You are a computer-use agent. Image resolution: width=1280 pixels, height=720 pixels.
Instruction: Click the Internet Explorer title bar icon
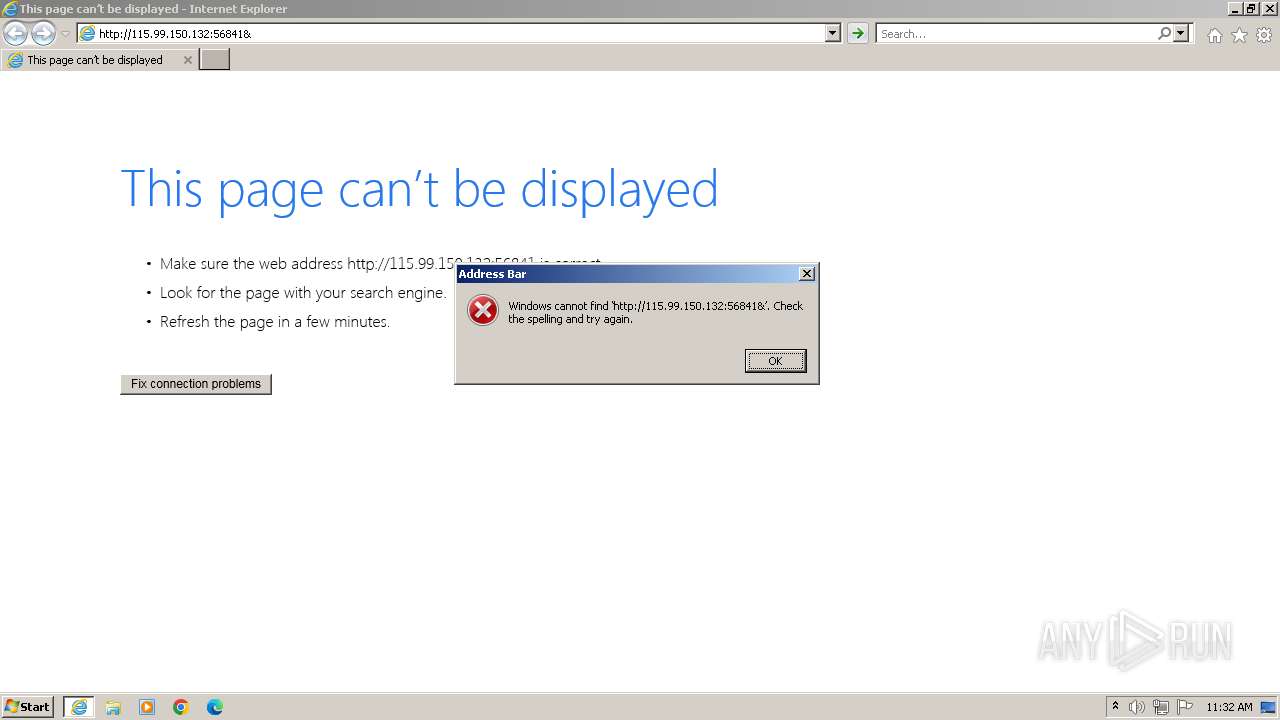[x=10, y=9]
